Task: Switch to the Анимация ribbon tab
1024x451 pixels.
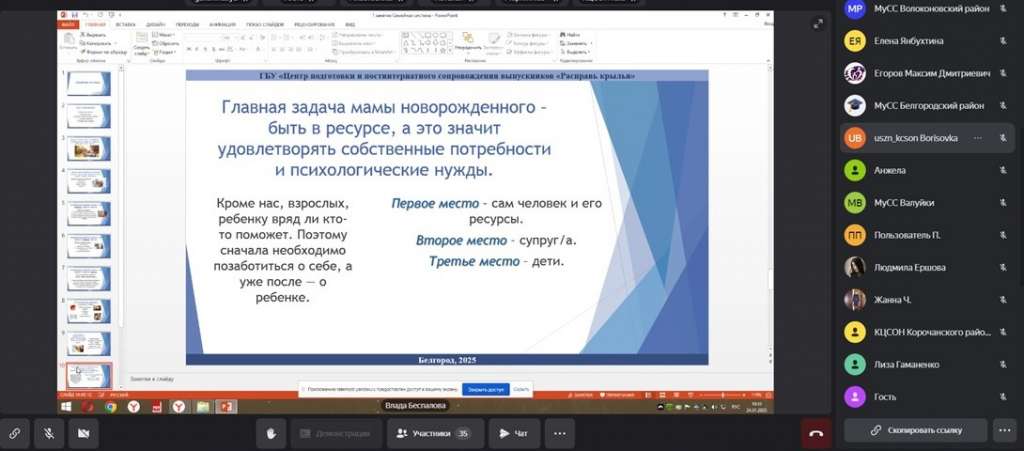Action: point(222,24)
